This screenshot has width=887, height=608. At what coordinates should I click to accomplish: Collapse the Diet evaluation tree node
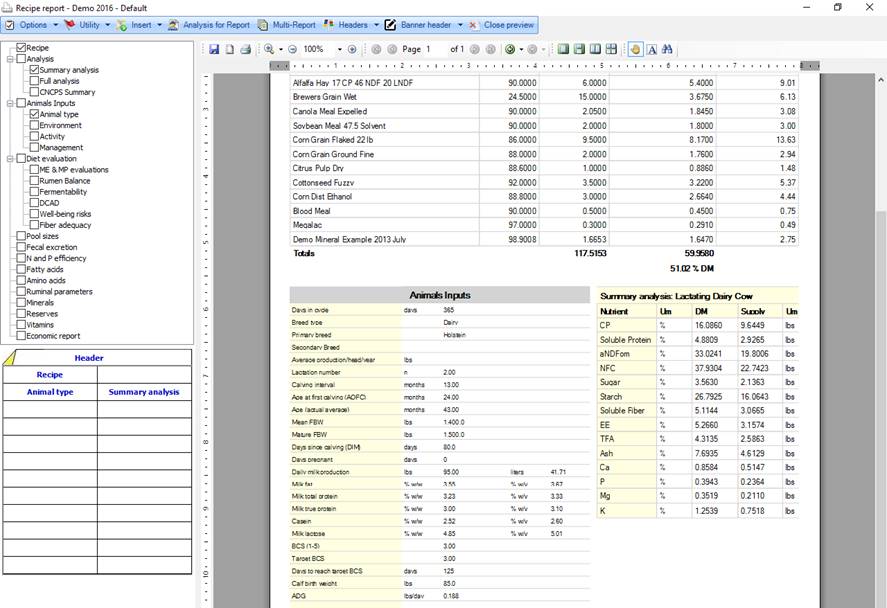pos(10,158)
